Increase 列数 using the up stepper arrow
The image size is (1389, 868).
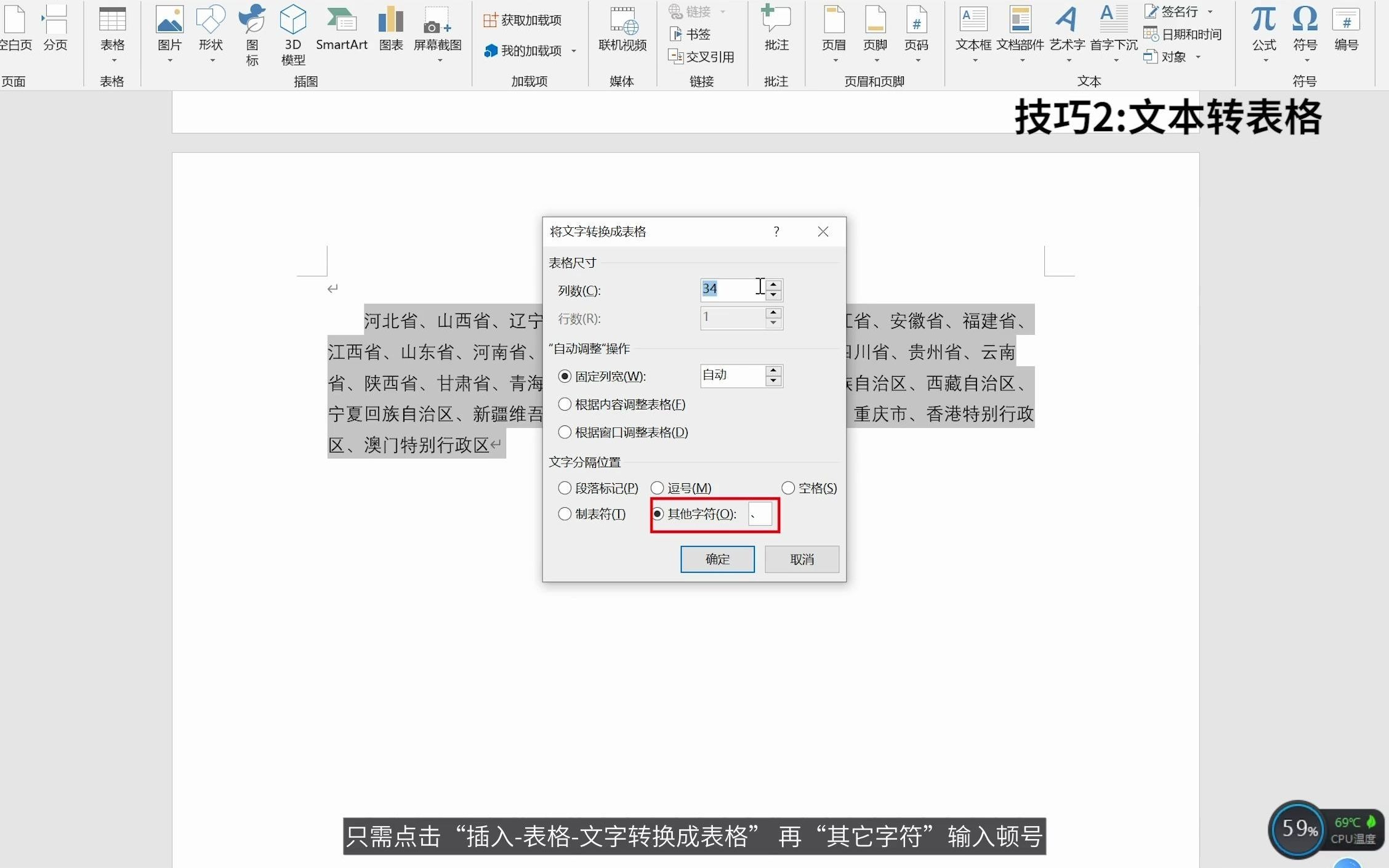pos(773,284)
